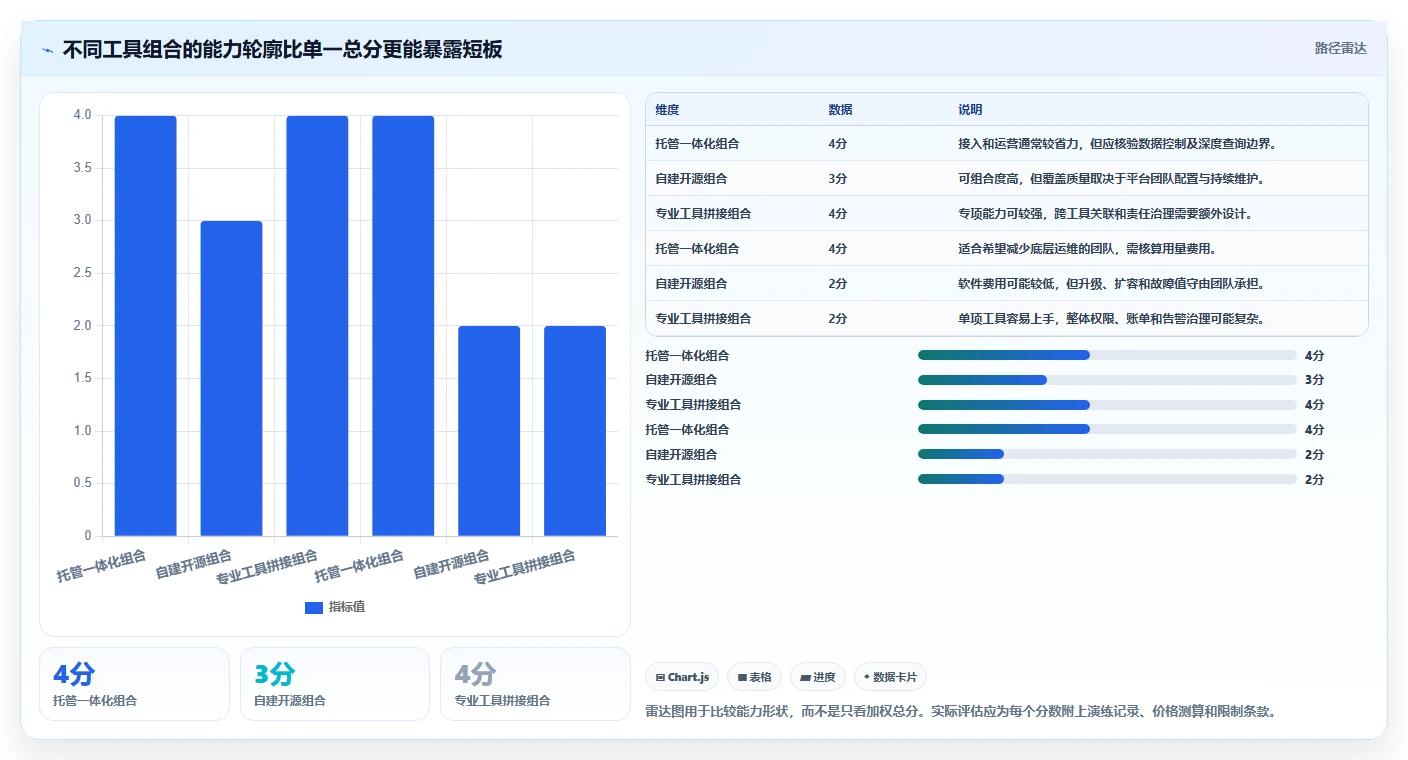This screenshot has width=1408, height=760.
Task: Select the row describing 可组合度高
Action: pos(1006,179)
